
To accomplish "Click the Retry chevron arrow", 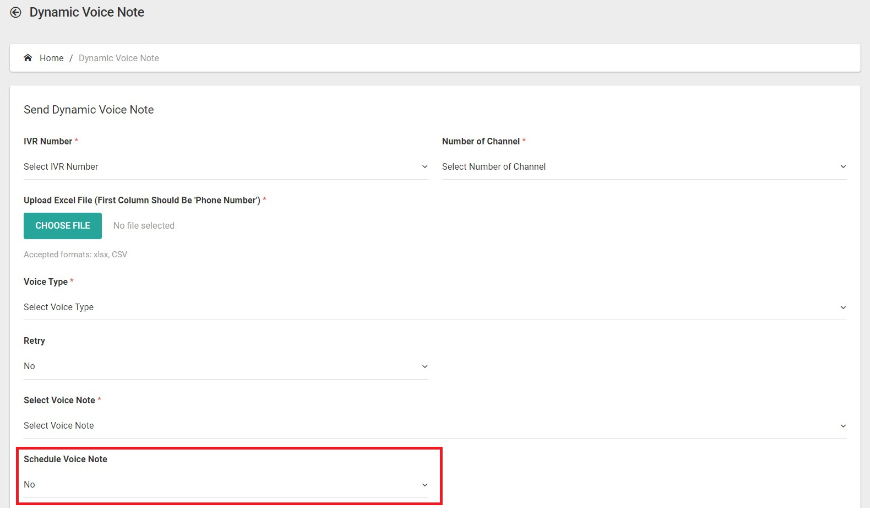I will pos(424,366).
